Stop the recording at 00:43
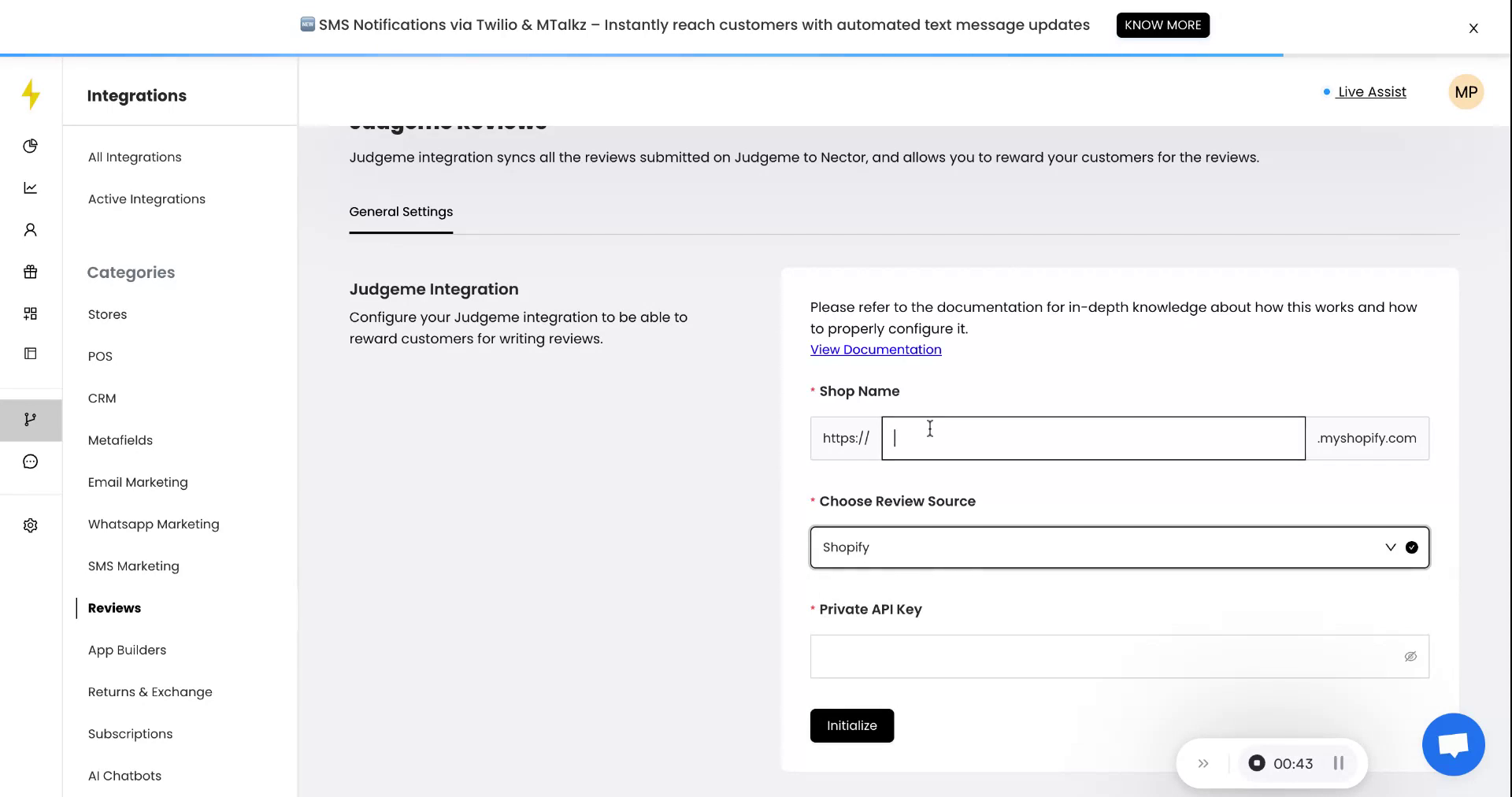The height and width of the screenshot is (797, 1512). (1258, 763)
